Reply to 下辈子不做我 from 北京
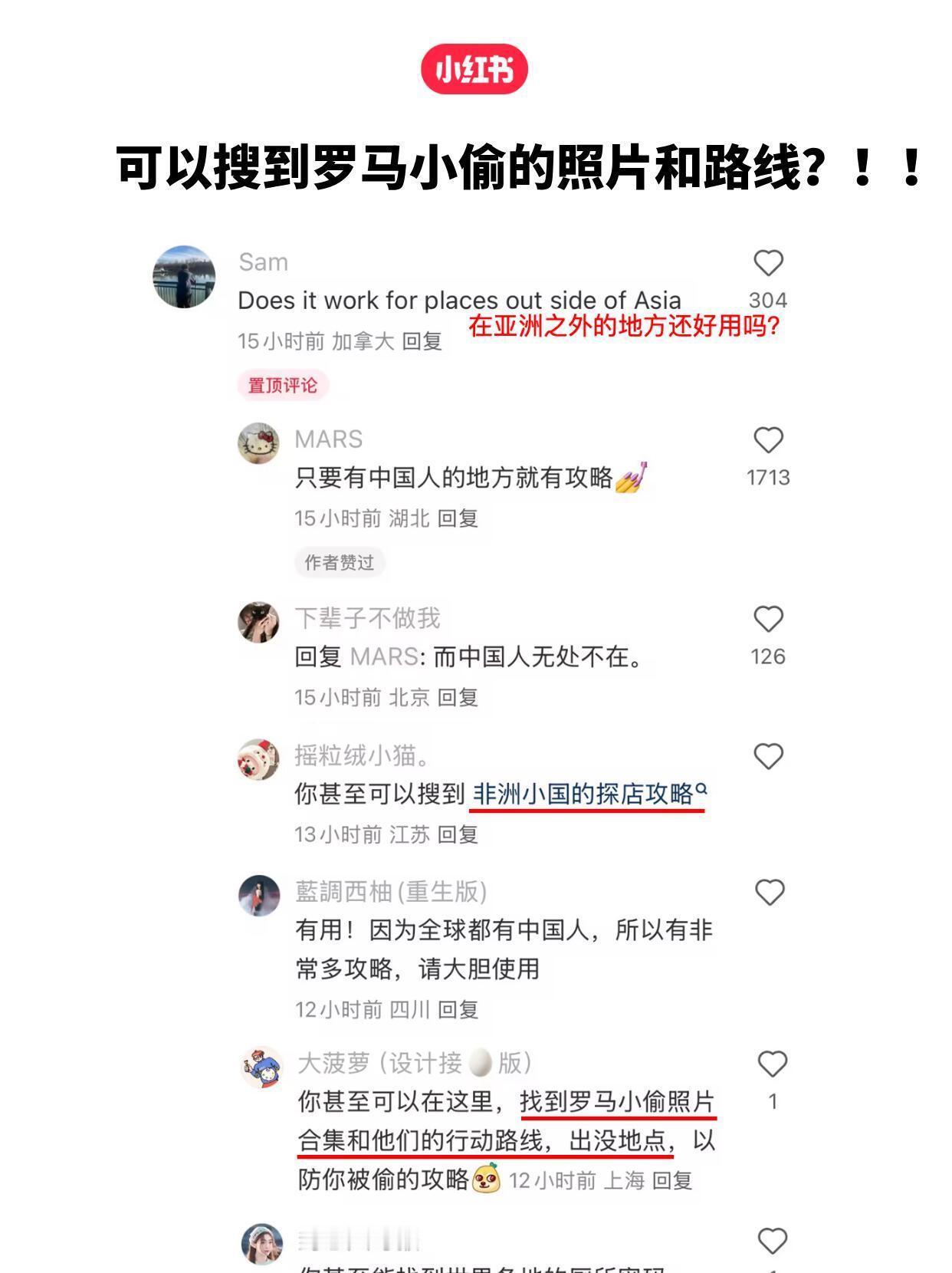 458,697
